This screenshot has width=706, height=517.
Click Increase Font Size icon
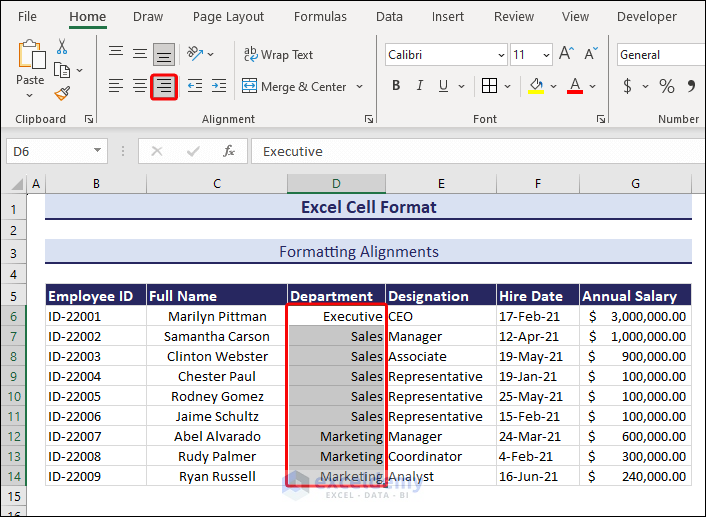[566, 55]
